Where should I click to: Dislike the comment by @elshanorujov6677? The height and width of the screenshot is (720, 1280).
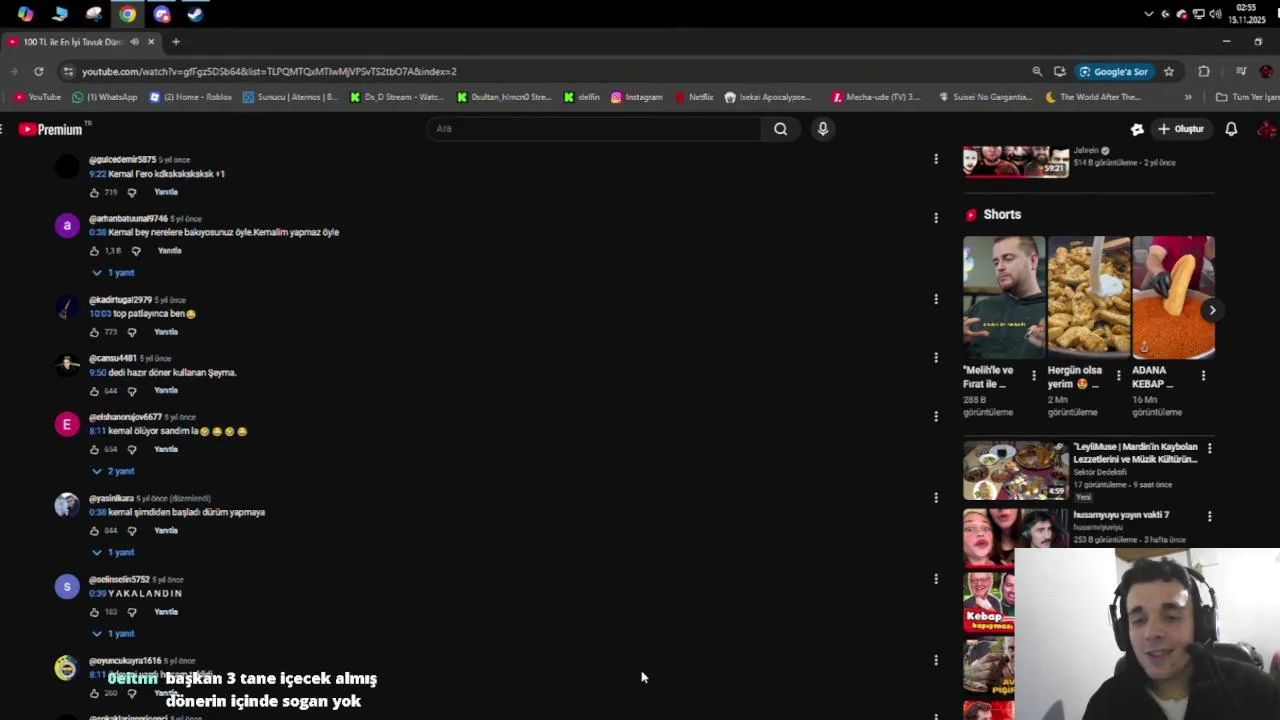click(x=131, y=450)
